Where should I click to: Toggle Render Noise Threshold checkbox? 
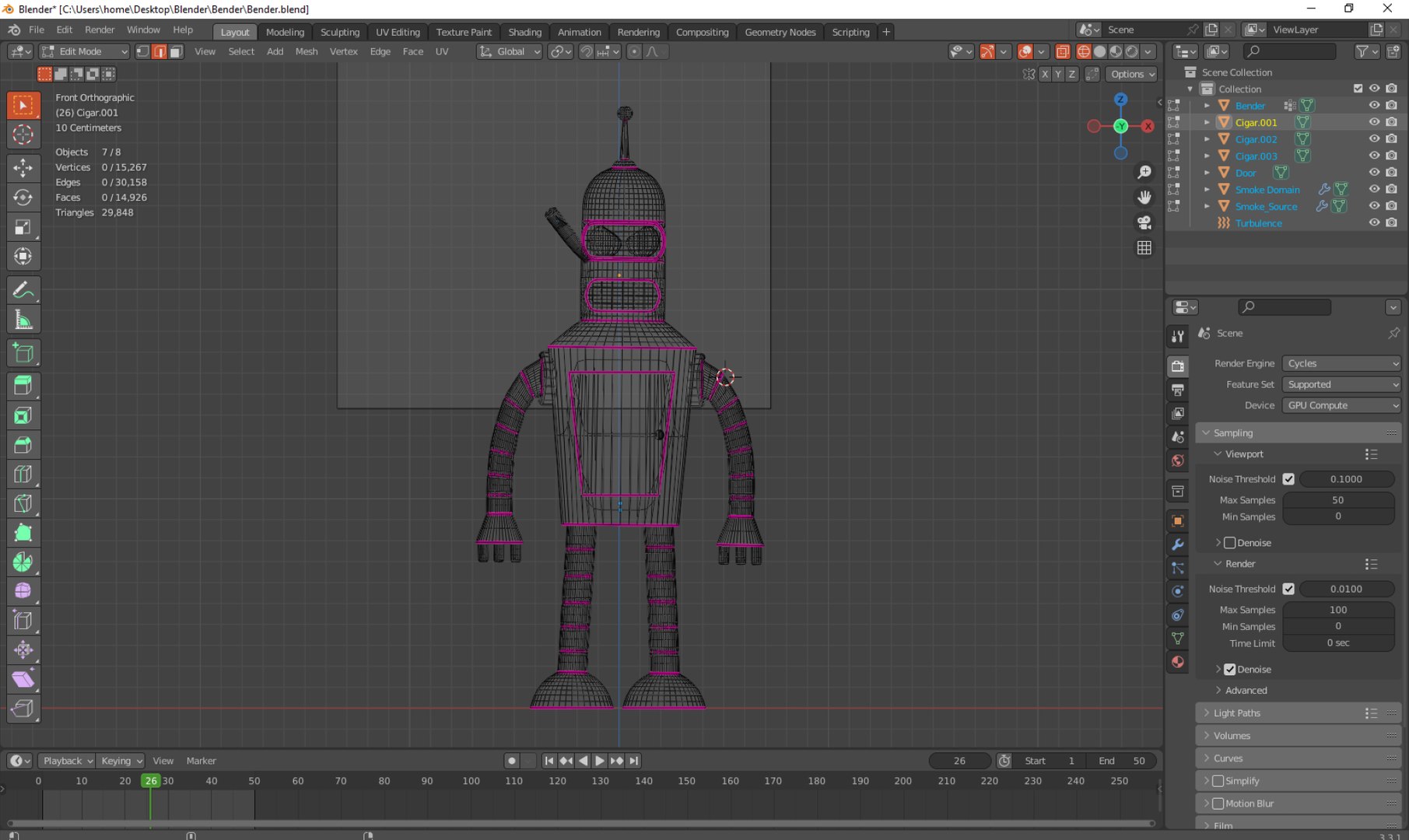click(x=1288, y=589)
